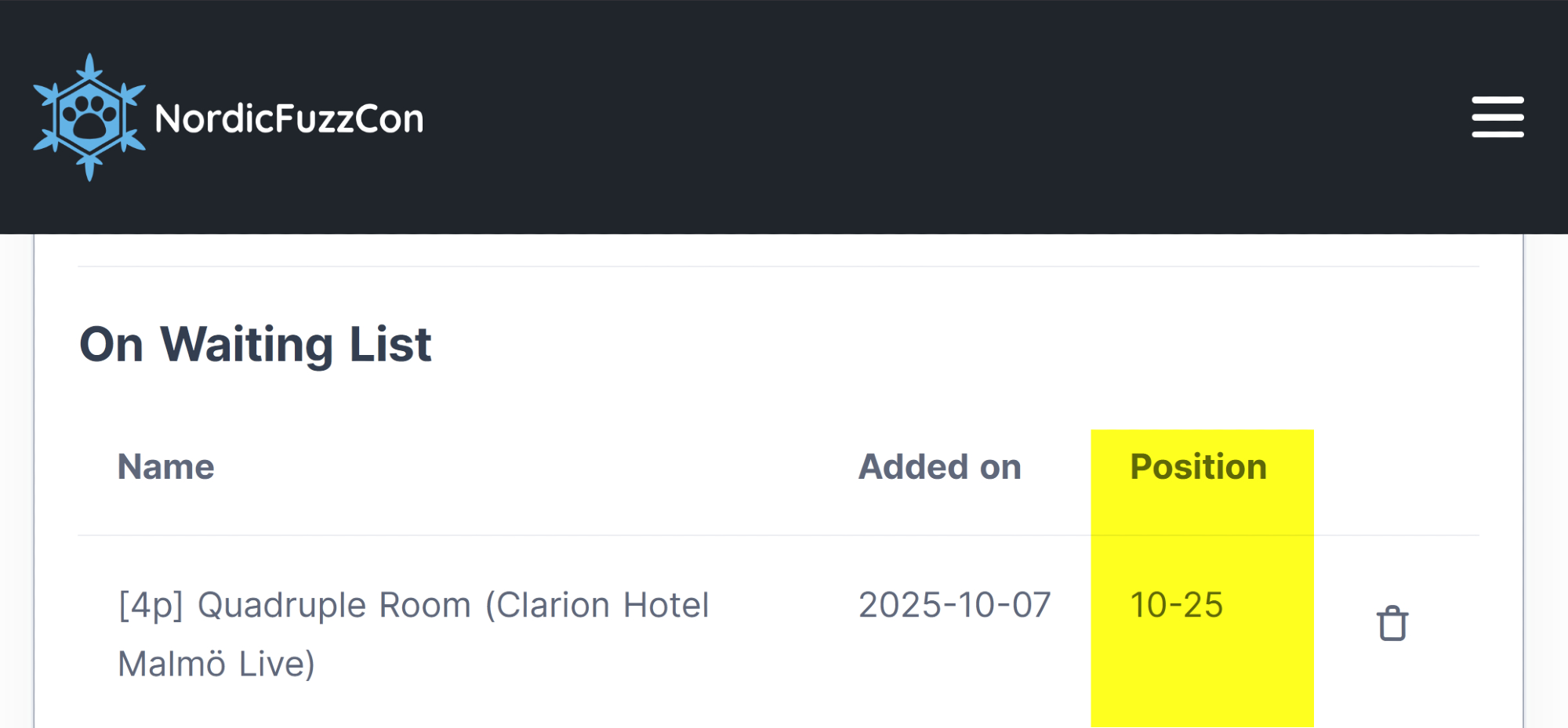Click the 10-25 position value

tap(1176, 605)
